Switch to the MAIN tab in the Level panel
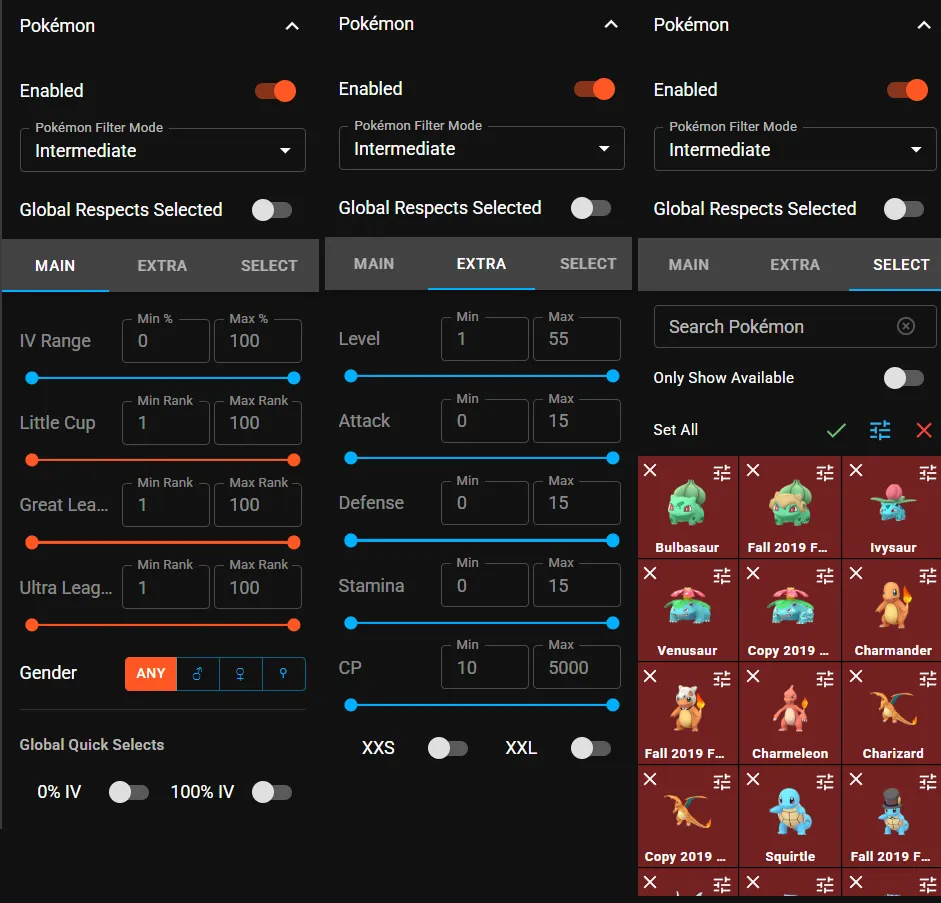Screen dimensions: 941x903 (x=374, y=263)
